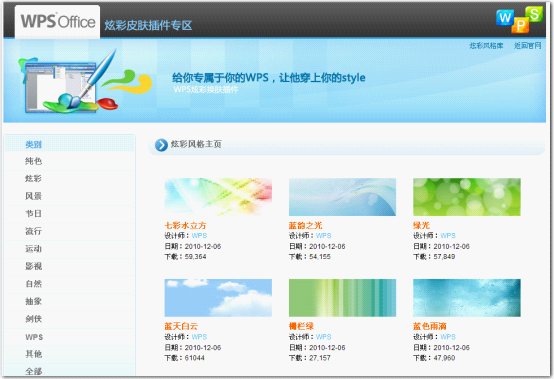Screen dimensions: 554x379
Task: Click the 蓝韵之光 title link
Action: point(306,225)
